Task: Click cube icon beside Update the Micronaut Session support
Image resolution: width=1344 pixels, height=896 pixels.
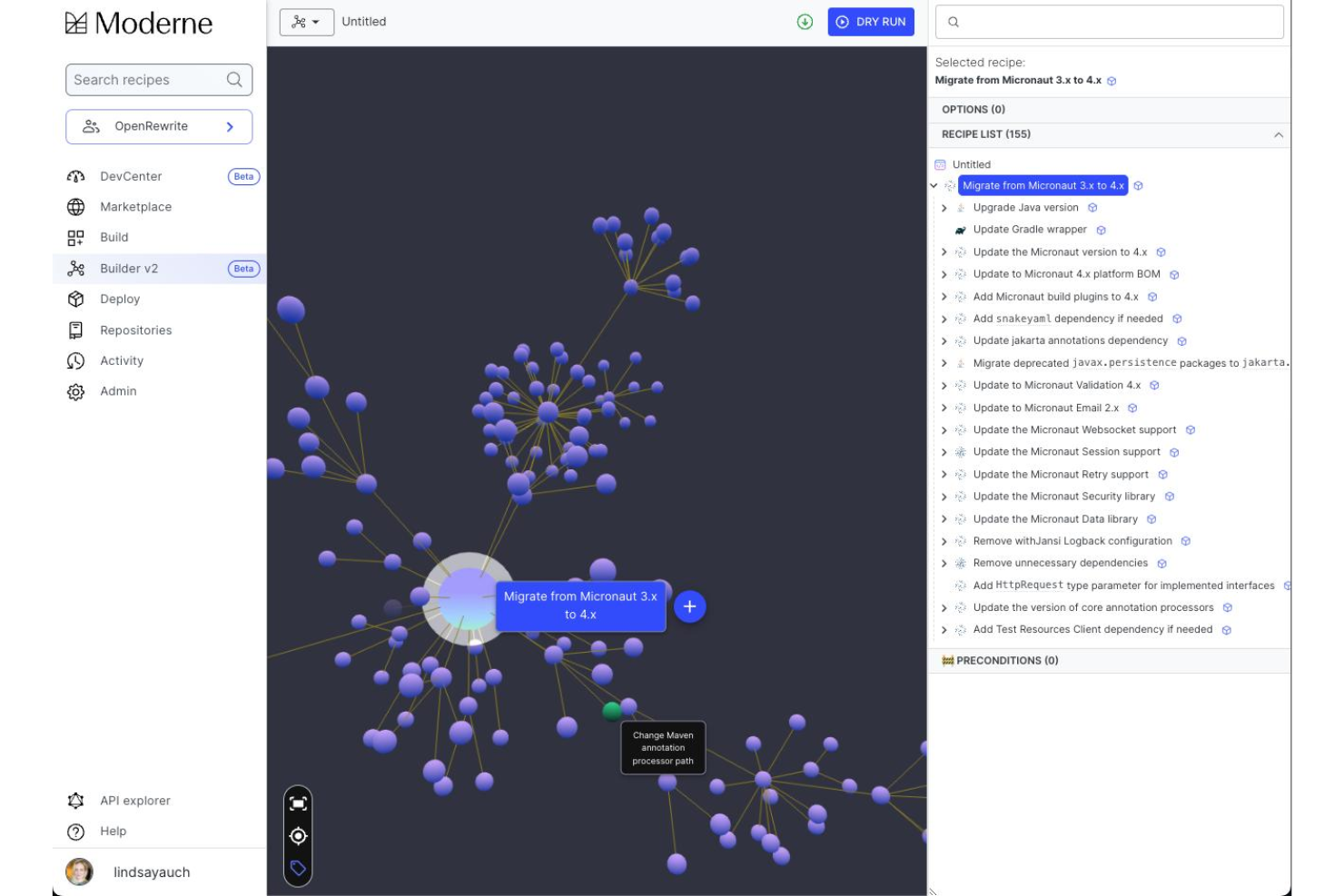Action: 1174,452
